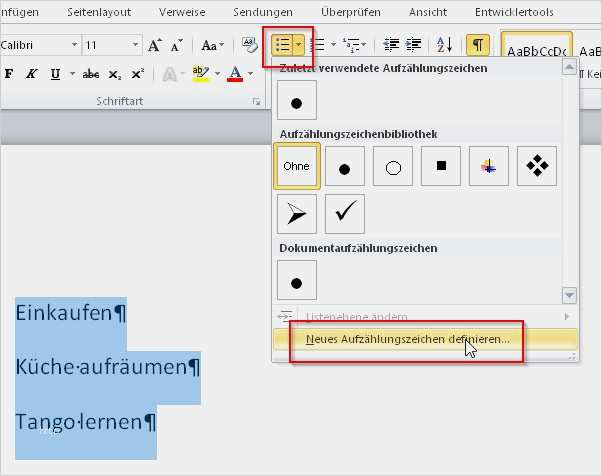The width and height of the screenshot is (602, 476).
Task: Toggle underline (U) formatting
Action: pyautogui.click(x=55, y=73)
